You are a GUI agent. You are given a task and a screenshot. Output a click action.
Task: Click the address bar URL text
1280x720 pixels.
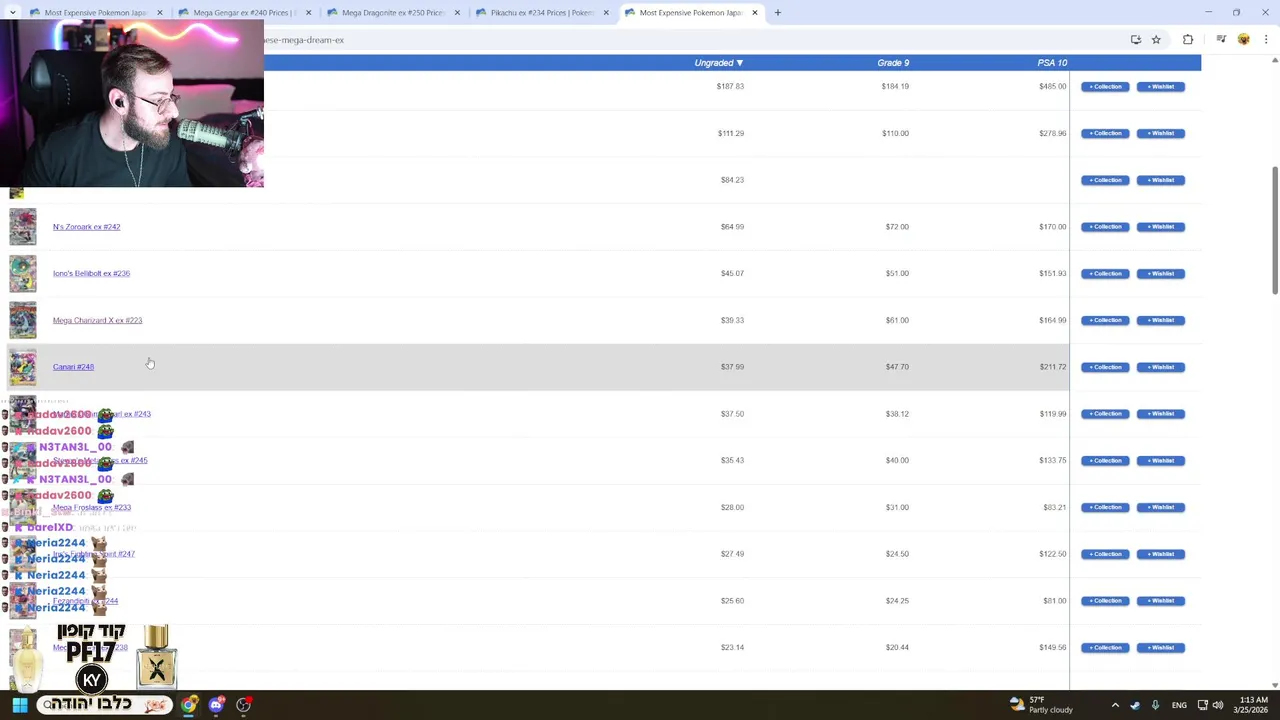coord(304,40)
